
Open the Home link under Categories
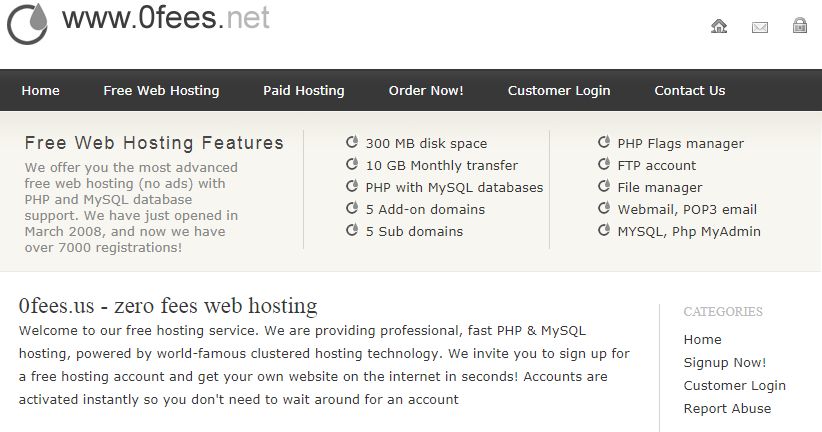702,339
